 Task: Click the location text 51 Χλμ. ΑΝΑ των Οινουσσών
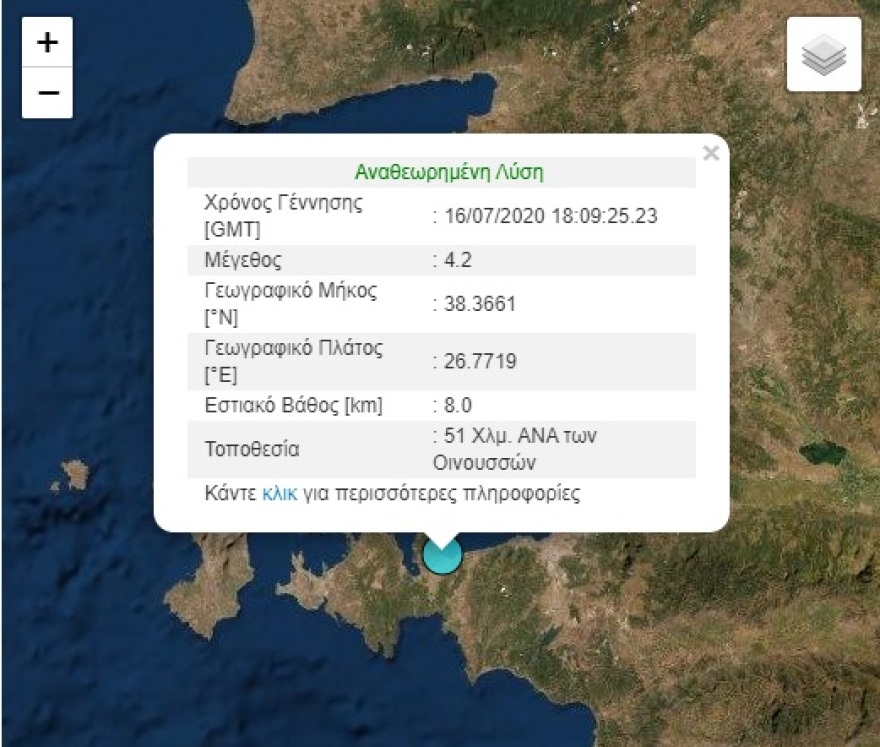click(x=515, y=447)
